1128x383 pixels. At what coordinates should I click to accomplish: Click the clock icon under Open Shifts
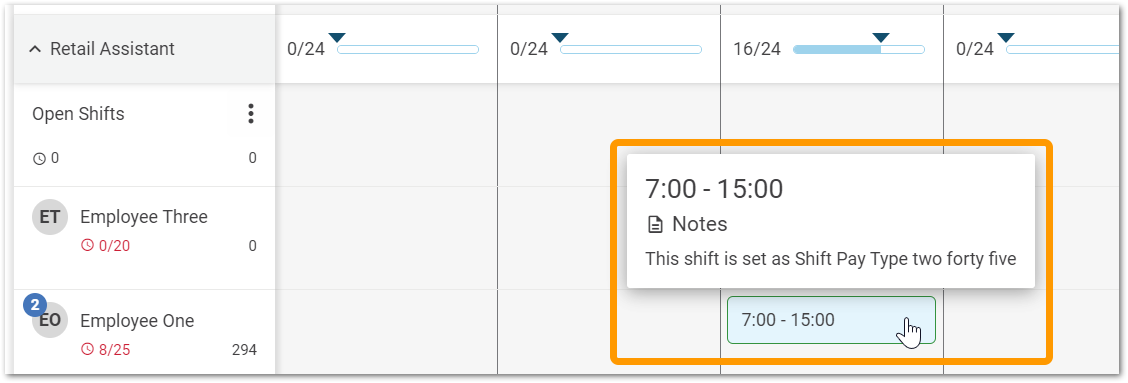pos(39,158)
